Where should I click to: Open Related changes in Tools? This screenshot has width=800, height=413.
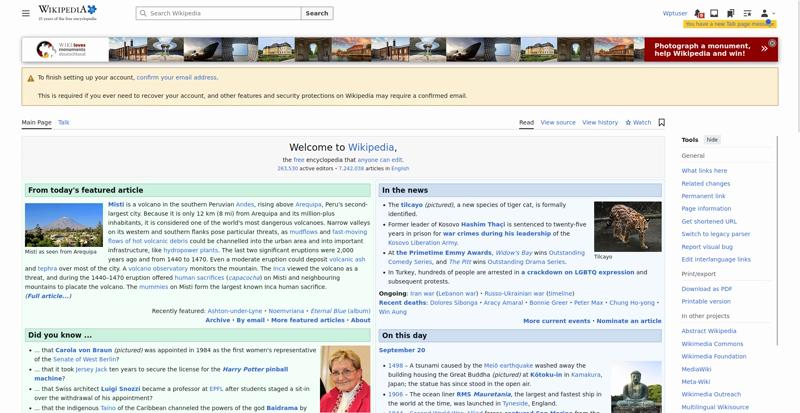[x=706, y=183]
